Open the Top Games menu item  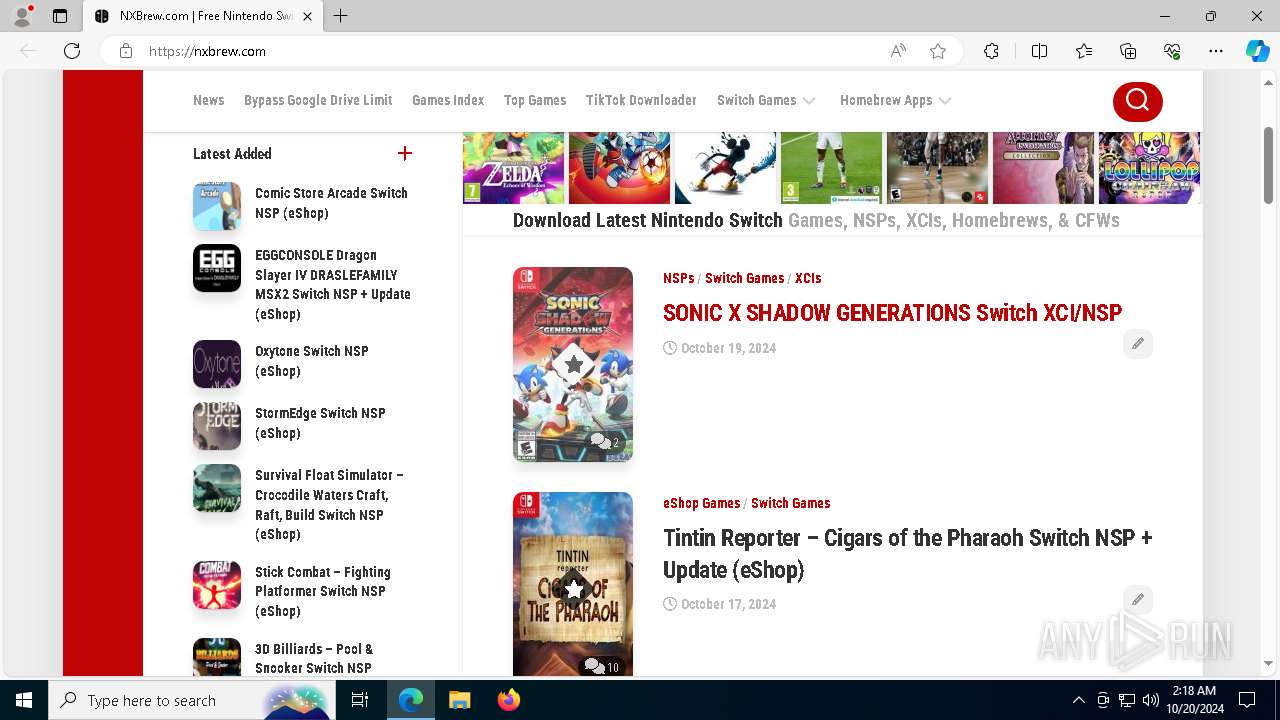(535, 100)
